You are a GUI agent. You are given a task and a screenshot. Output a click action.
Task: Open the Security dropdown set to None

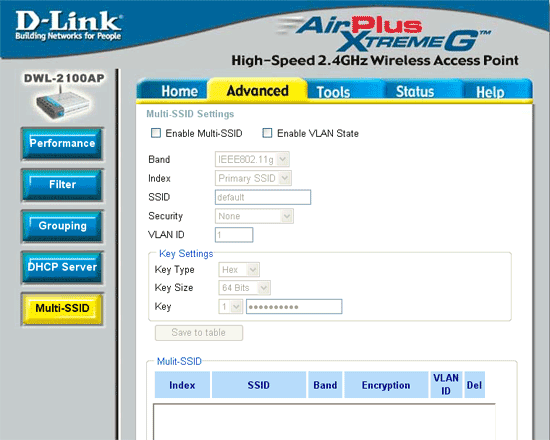254,216
